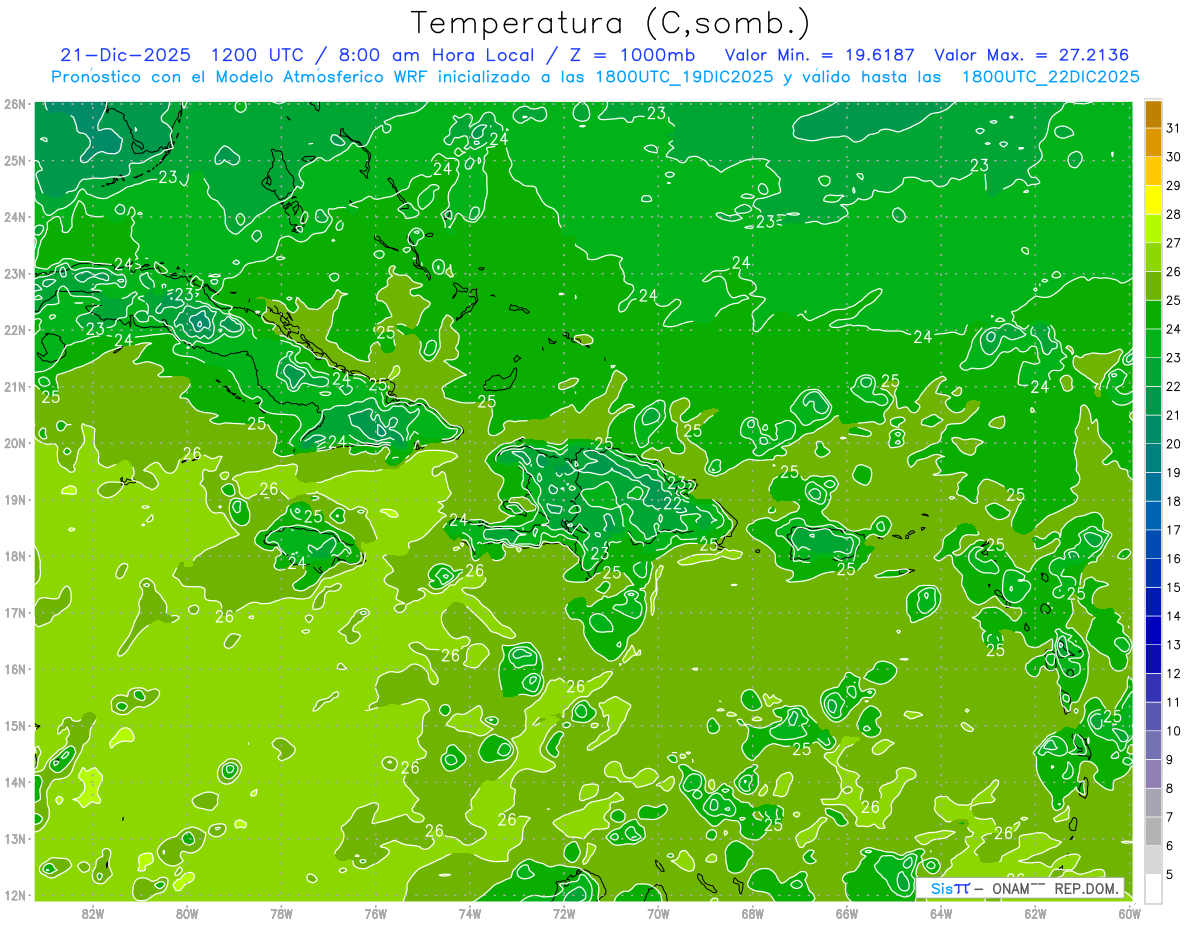Pick legend swatch between 25 and 26
This screenshot has height=927, width=1200.
(x=1153, y=286)
